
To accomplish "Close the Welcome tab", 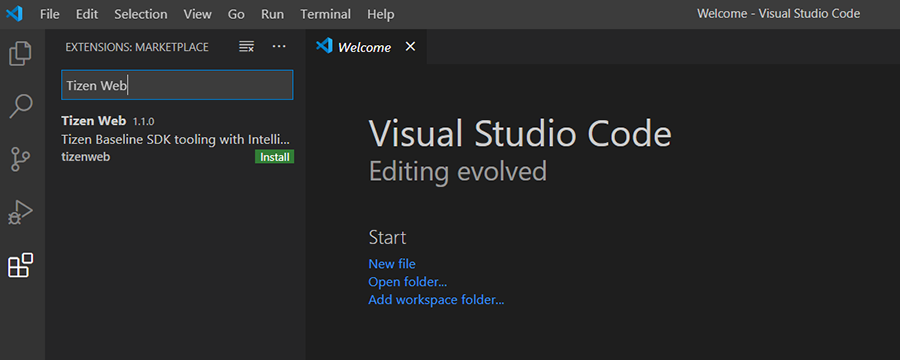I will click(410, 47).
